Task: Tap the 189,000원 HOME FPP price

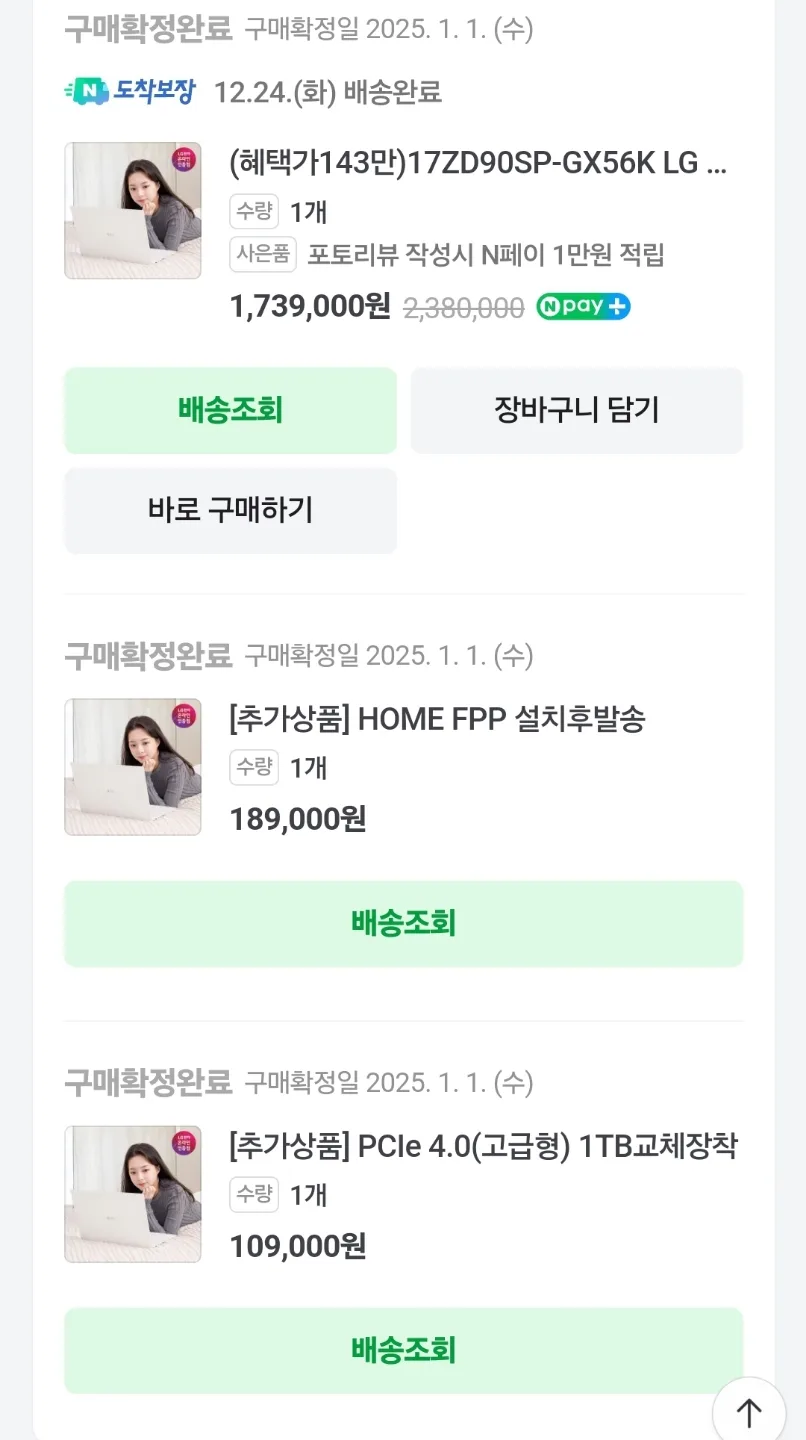Action: point(298,819)
